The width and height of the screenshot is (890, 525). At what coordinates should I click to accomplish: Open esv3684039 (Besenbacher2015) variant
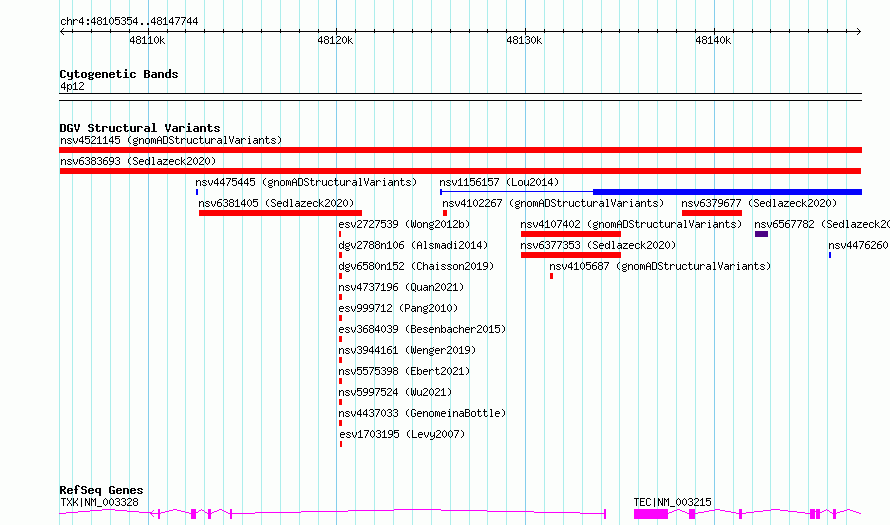422,329
